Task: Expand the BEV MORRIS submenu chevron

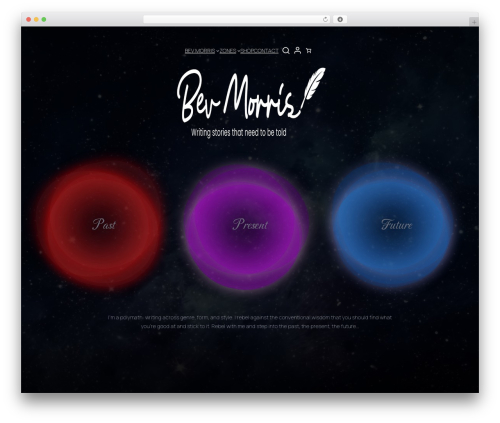Action: (x=217, y=51)
